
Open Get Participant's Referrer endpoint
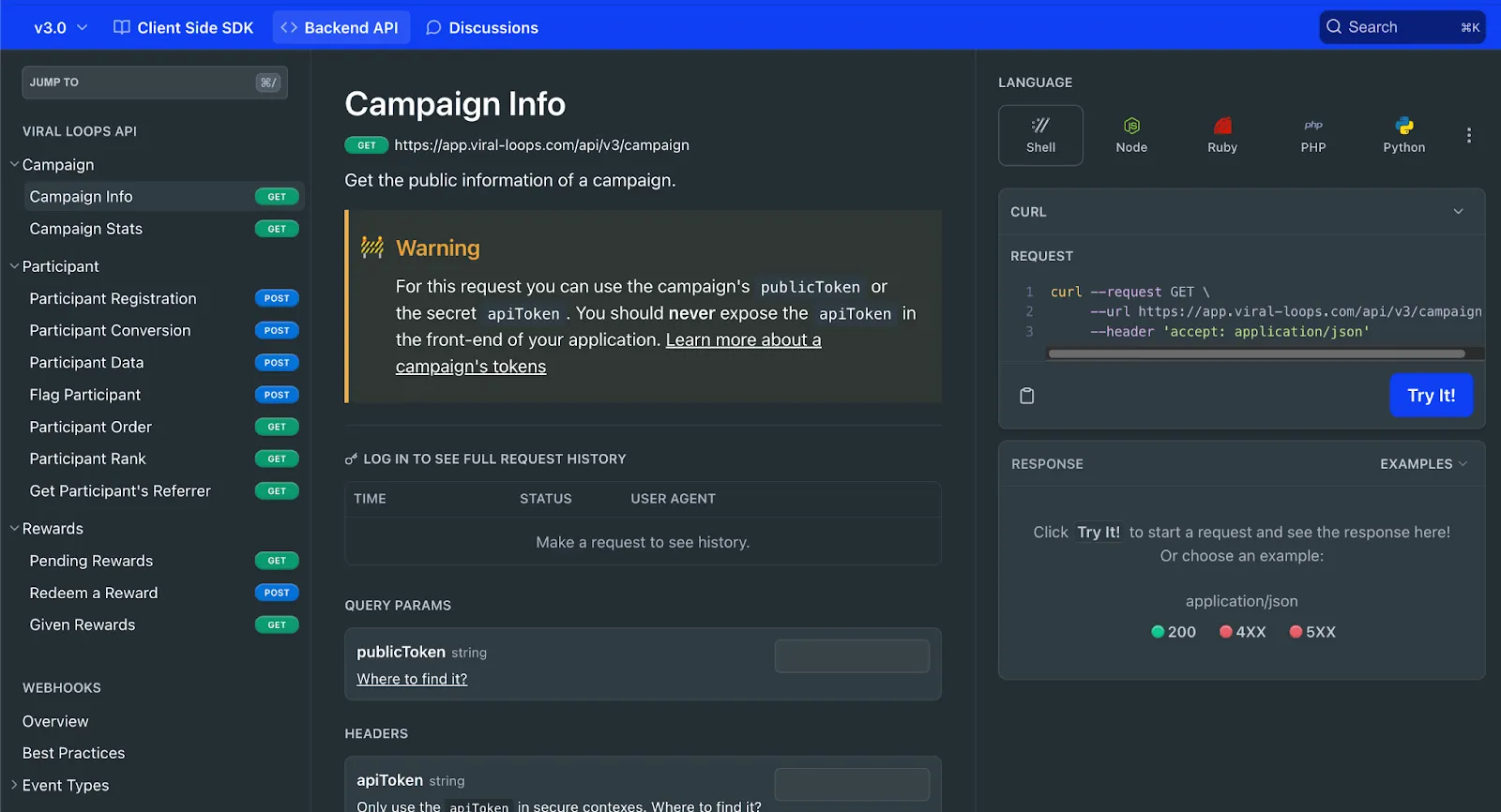click(163, 491)
